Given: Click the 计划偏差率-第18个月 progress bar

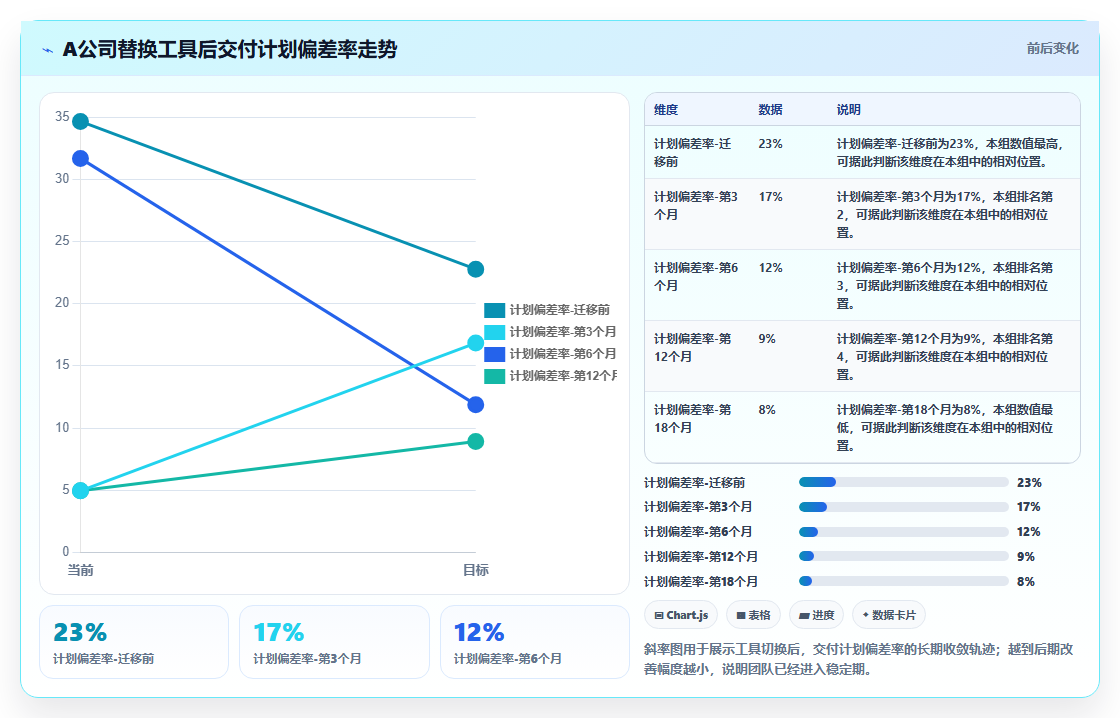Looking at the screenshot, I should point(904,582).
